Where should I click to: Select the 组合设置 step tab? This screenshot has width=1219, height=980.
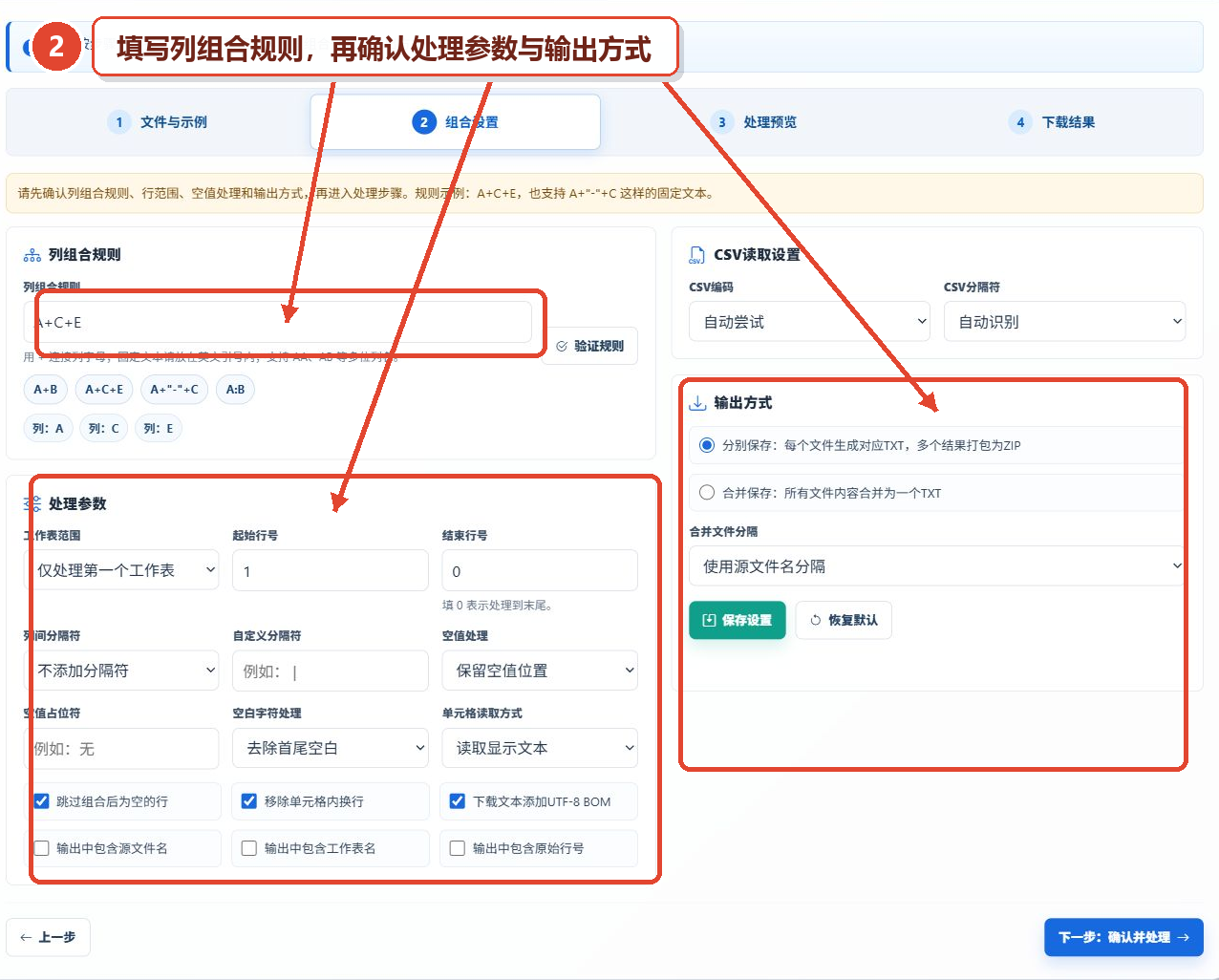pos(456,122)
